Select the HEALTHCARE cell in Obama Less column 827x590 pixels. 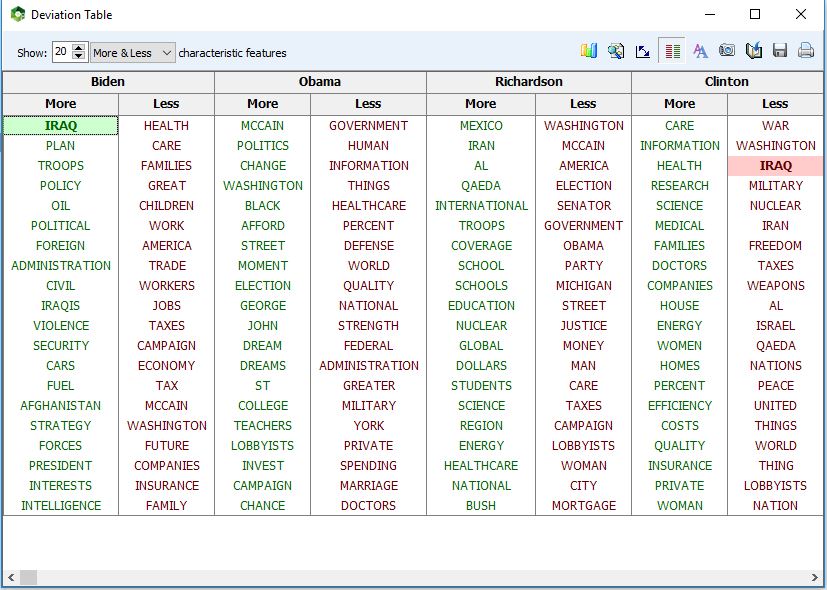[369, 206]
